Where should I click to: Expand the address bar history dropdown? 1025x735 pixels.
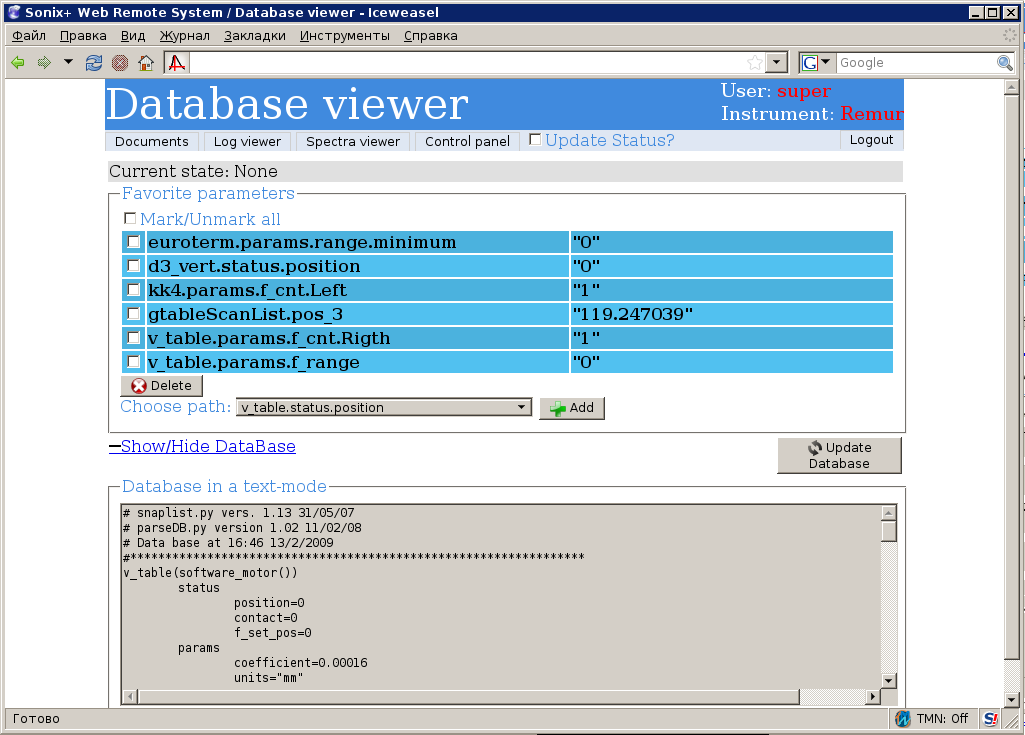coord(777,63)
